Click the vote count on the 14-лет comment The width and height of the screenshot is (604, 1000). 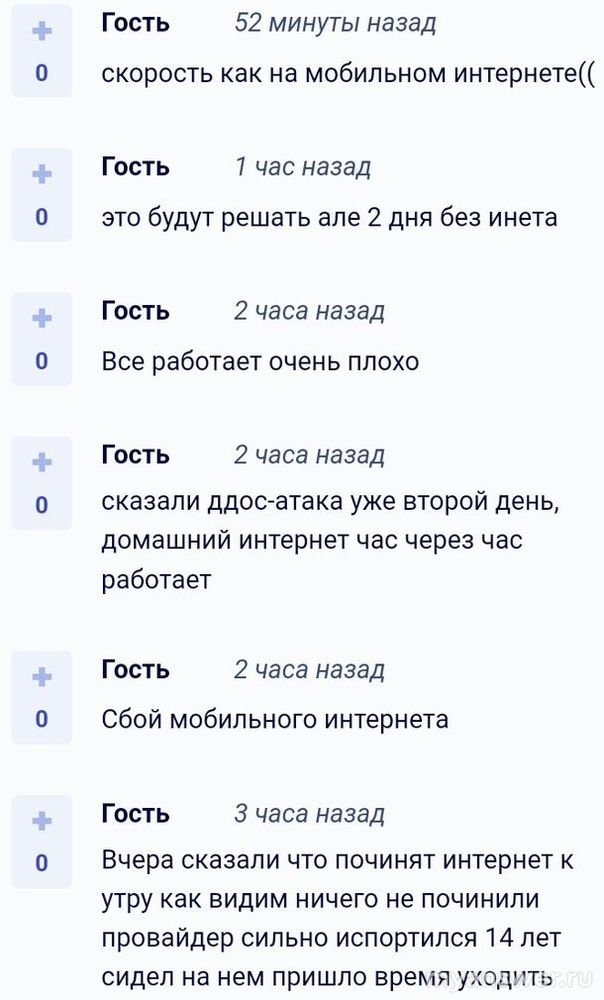click(41, 863)
